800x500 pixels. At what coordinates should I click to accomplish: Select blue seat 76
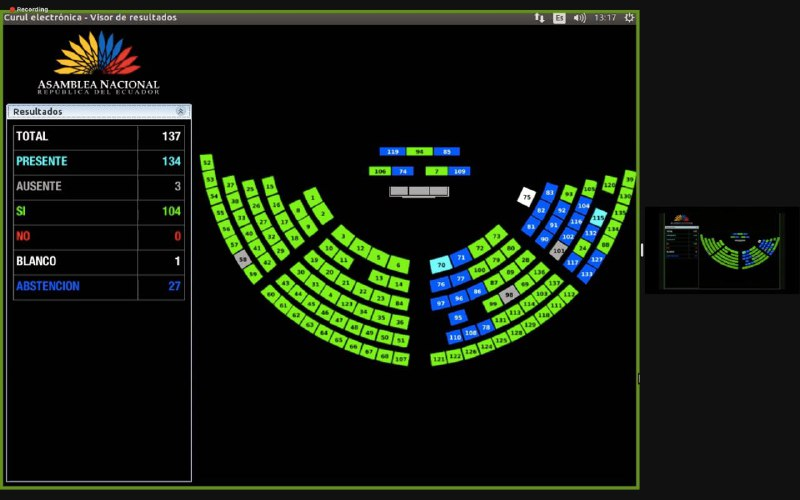(440, 284)
